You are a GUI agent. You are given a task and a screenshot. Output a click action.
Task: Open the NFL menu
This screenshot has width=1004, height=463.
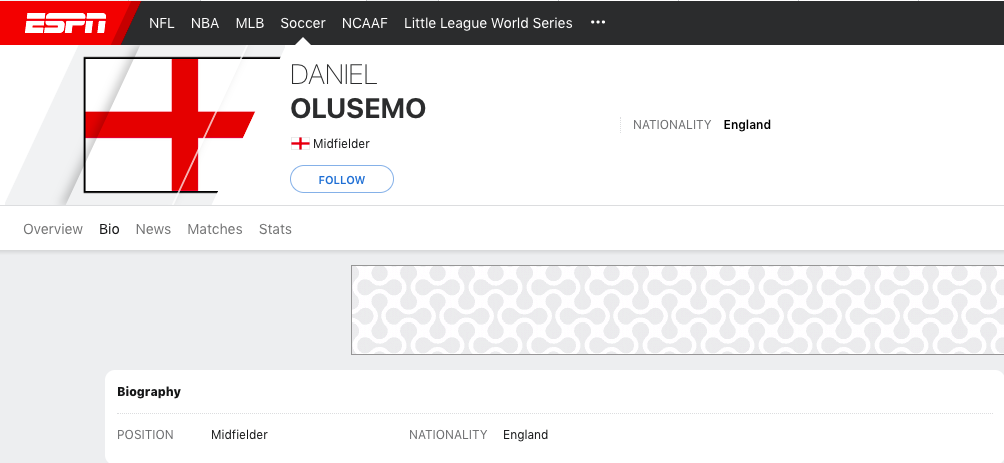(x=161, y=23)
